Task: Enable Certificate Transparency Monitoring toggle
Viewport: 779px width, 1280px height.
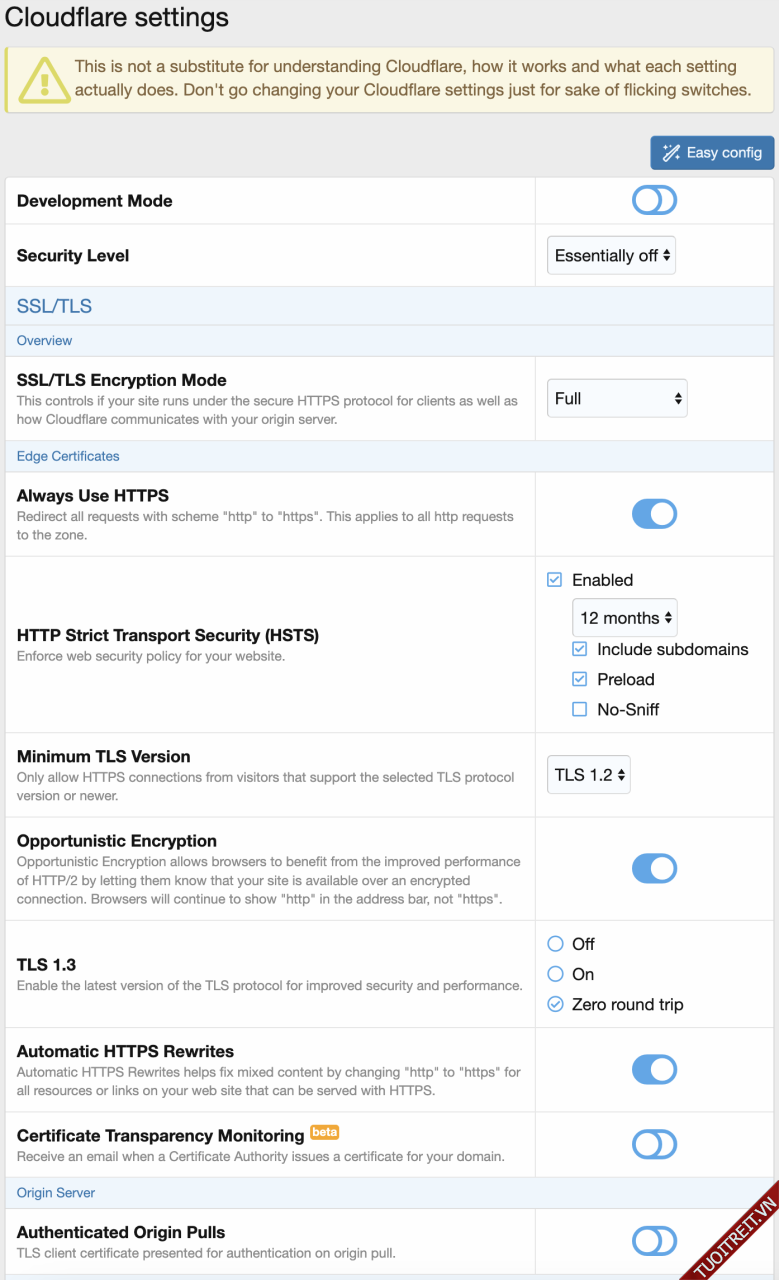Action: pyautogui.click(x=654, y=1144)
